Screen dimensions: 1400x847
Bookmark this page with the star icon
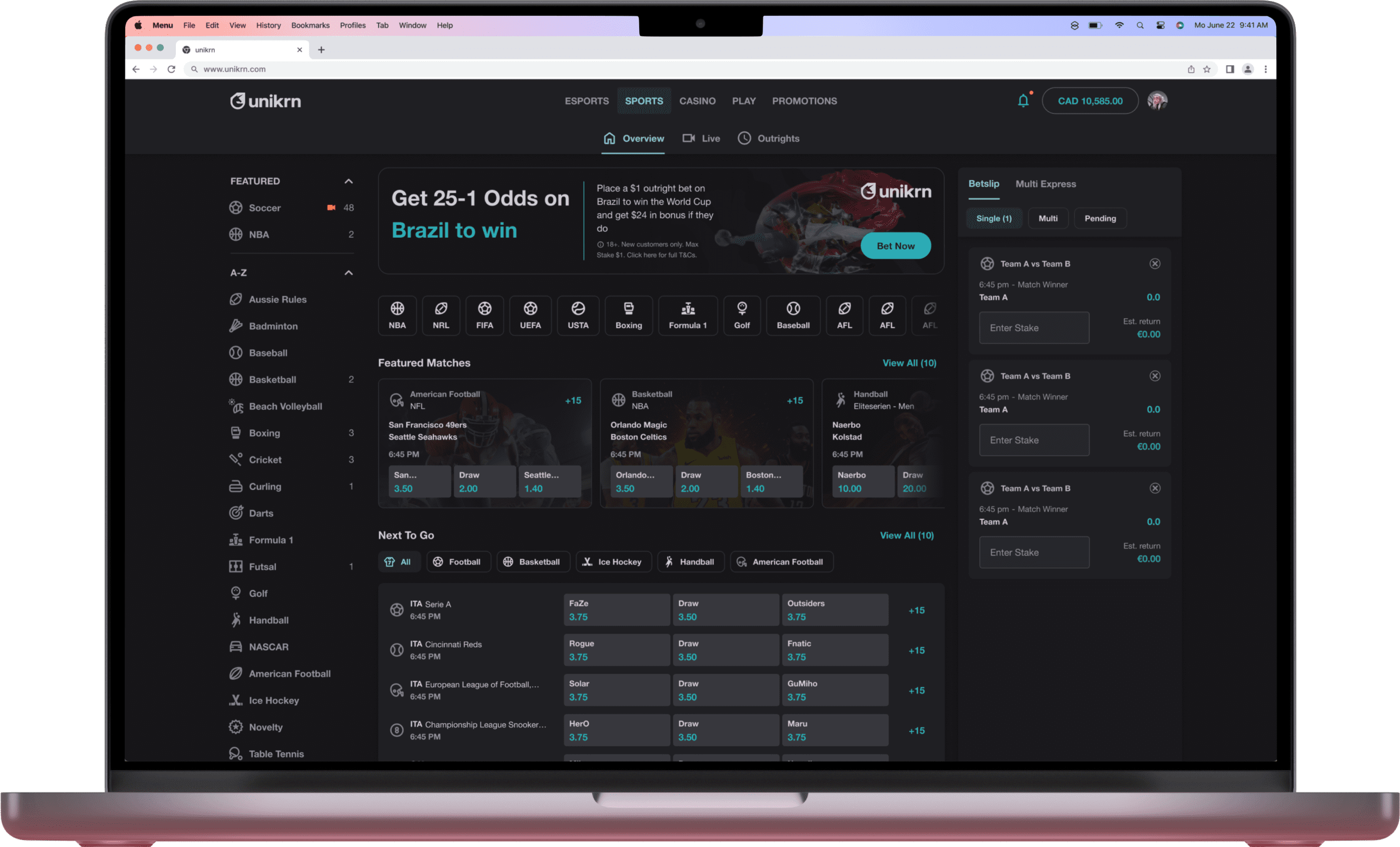pos(1207,70)
